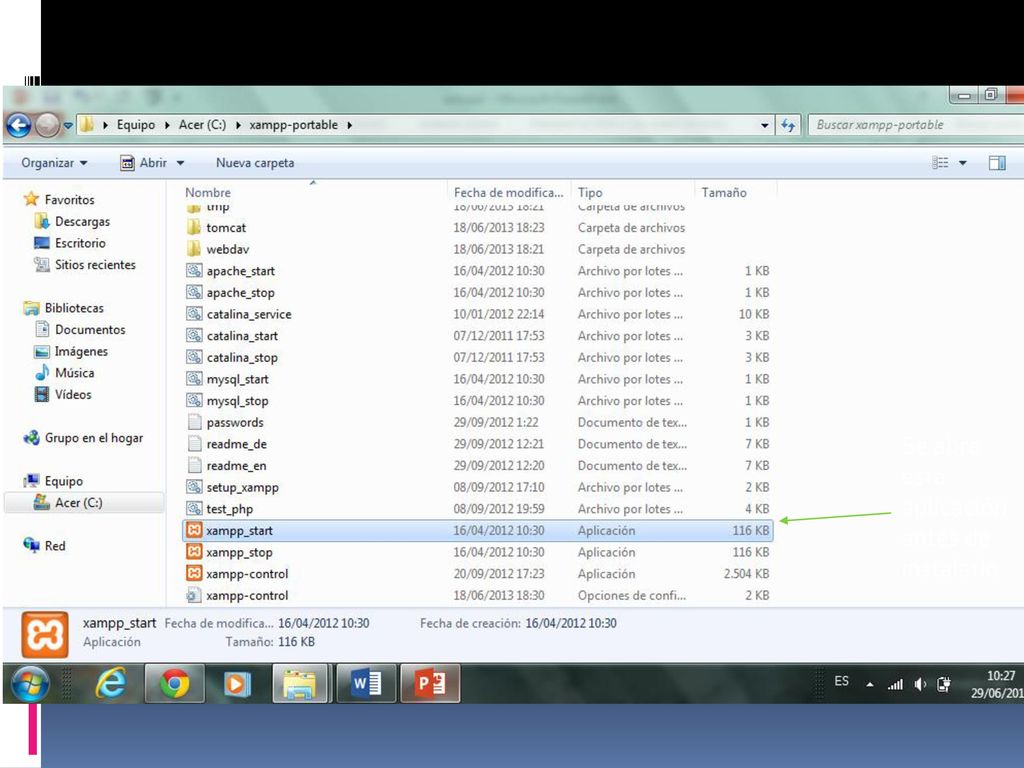Open the Organizar menu

tap(54, 163)
